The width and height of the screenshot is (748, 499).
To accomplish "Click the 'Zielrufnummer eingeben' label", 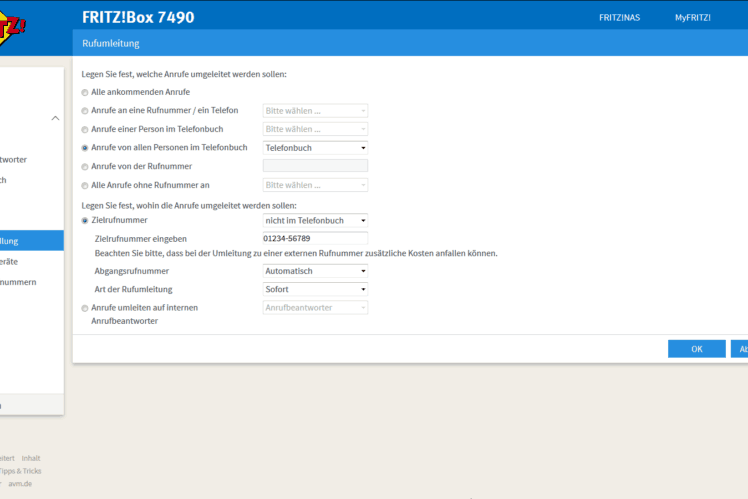I will [141, 239].
